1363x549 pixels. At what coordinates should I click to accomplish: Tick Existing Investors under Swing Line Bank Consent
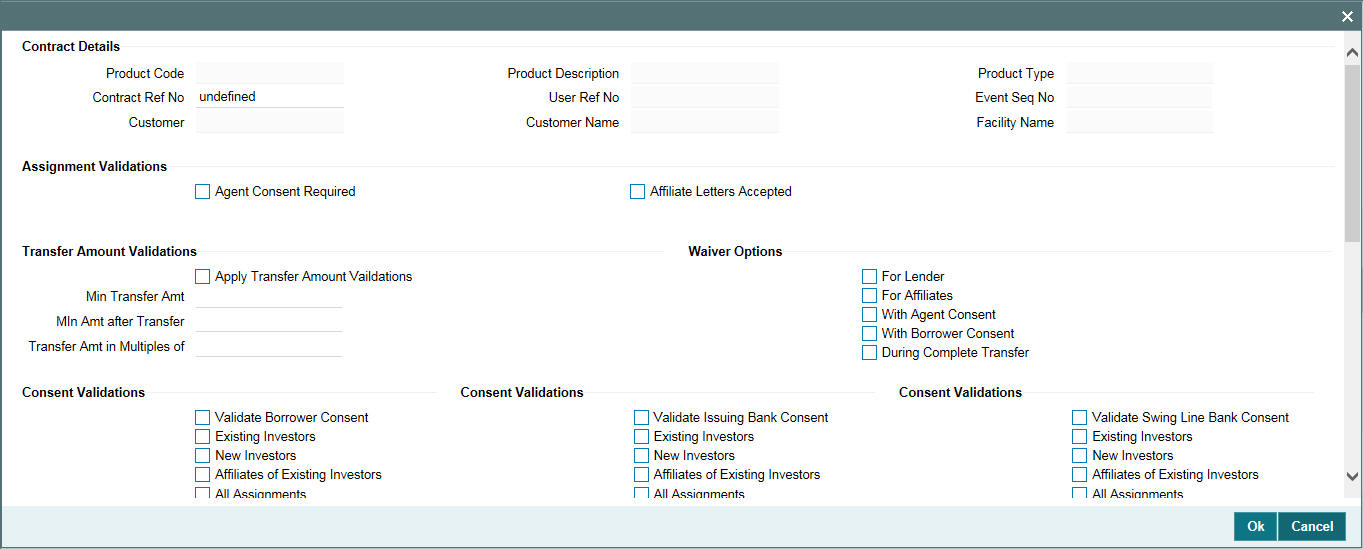pos(1079,437)
